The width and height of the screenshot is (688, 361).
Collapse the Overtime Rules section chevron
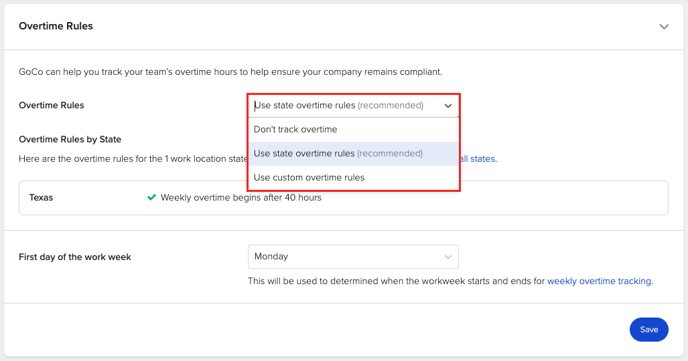(664, 27)
